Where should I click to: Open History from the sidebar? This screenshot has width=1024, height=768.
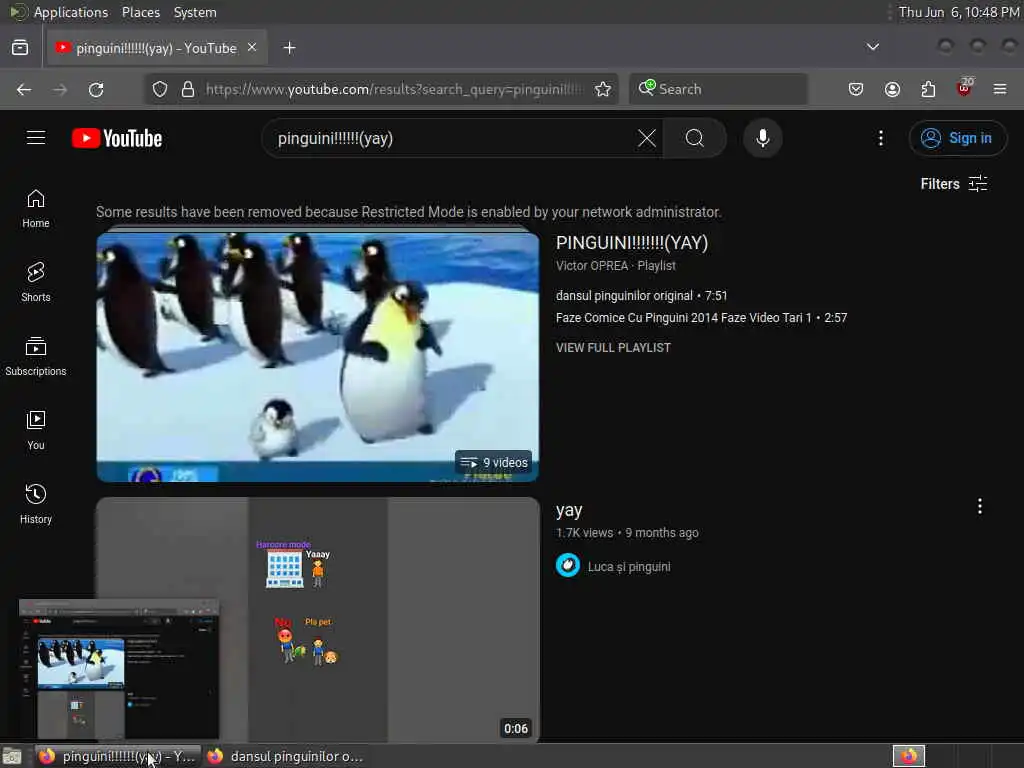click(x=36, y=504)
